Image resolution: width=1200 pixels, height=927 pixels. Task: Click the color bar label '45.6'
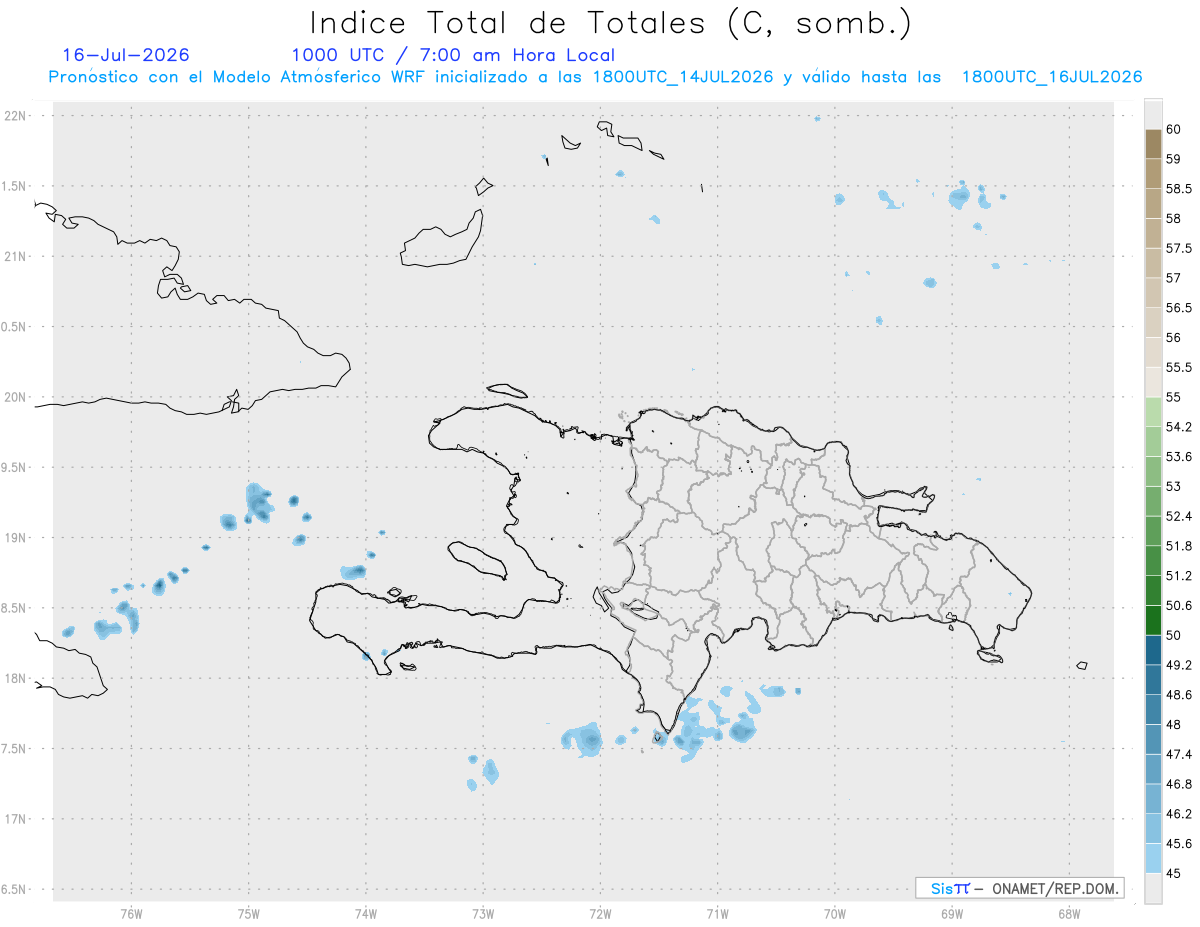coord(1179,843)
